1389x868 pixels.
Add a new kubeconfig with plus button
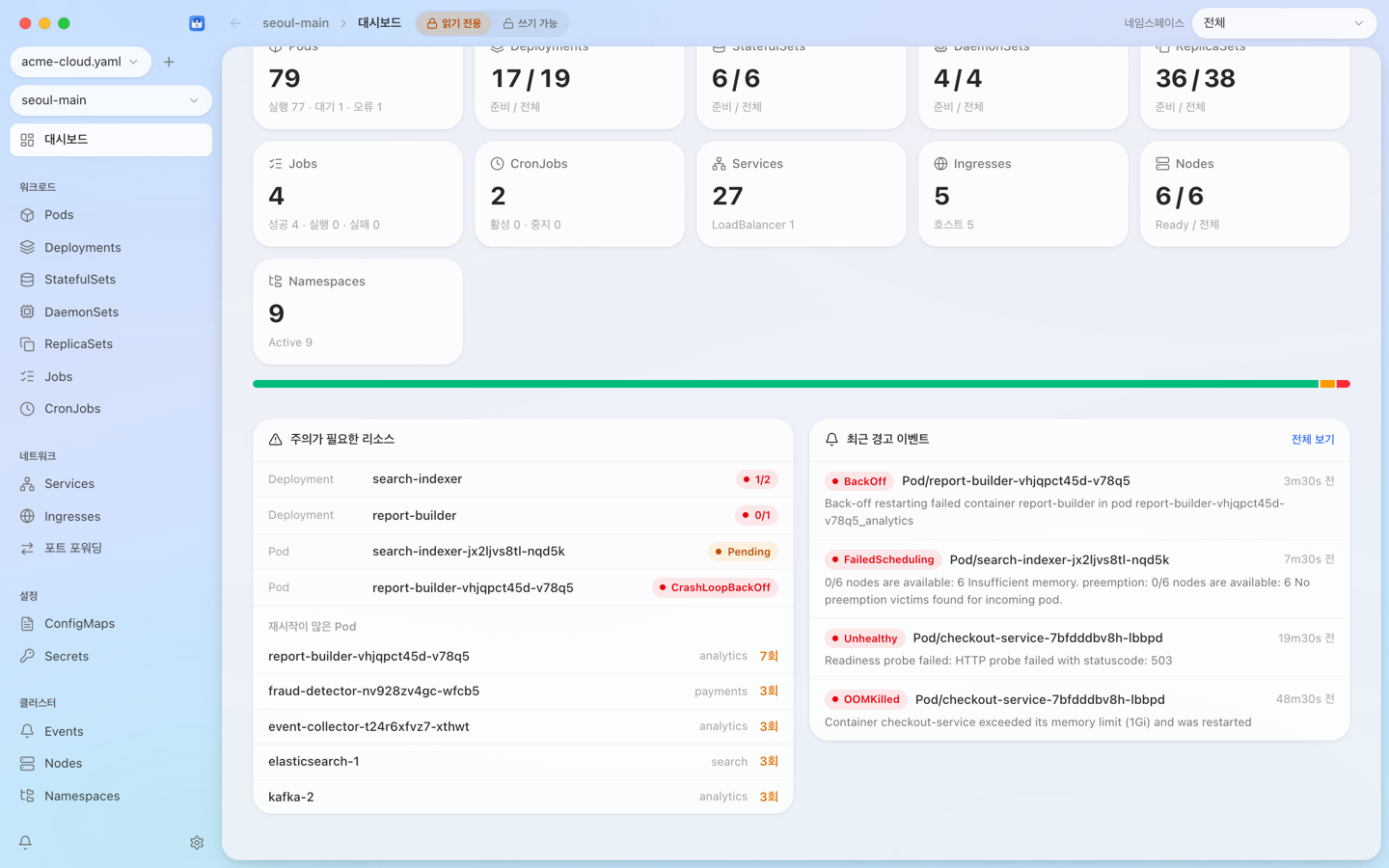click(169, 62)
